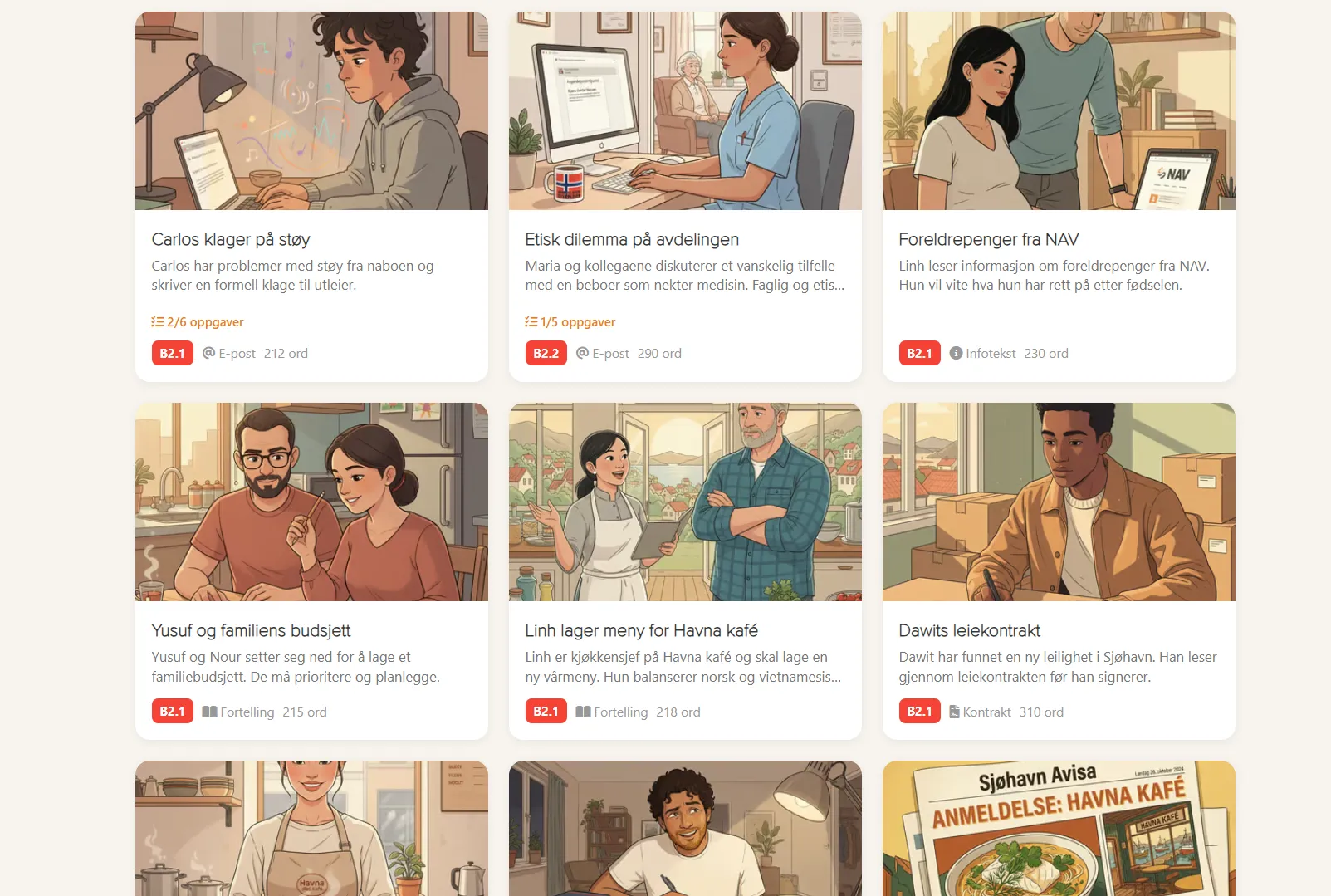The image size is (1331, 896).
Task: Click the Fortelling book icon on Yusuf card
Action: 209,712
